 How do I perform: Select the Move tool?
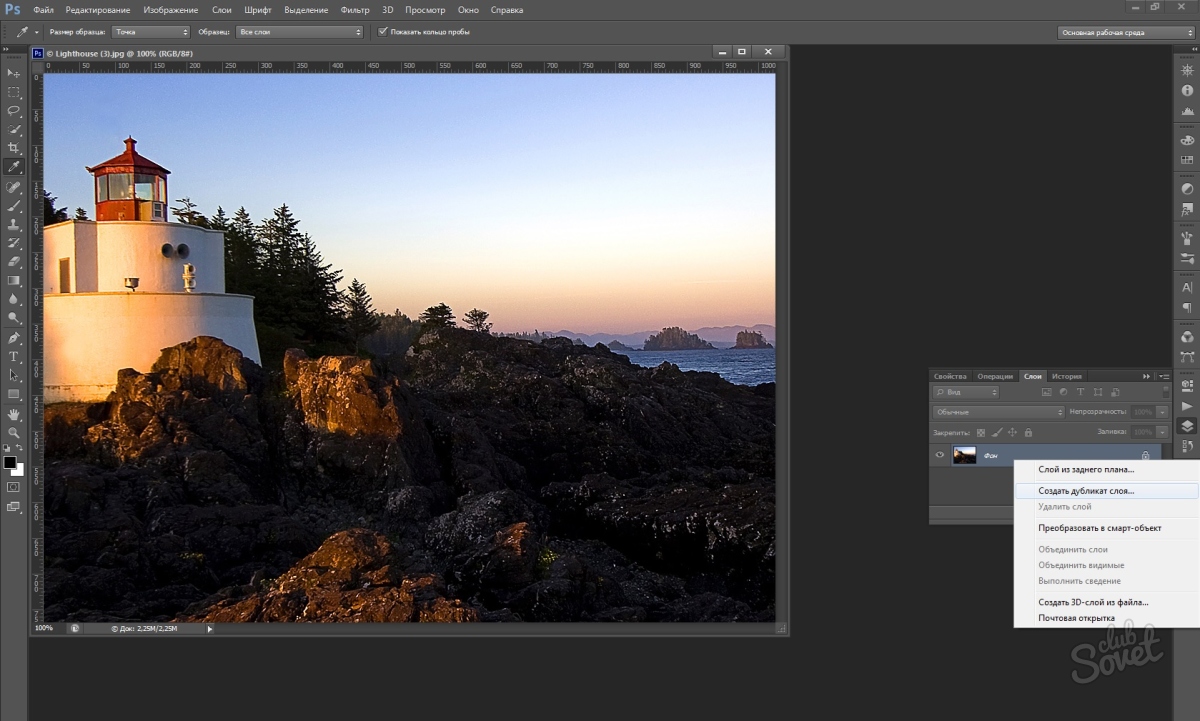(x=14, y=73)
